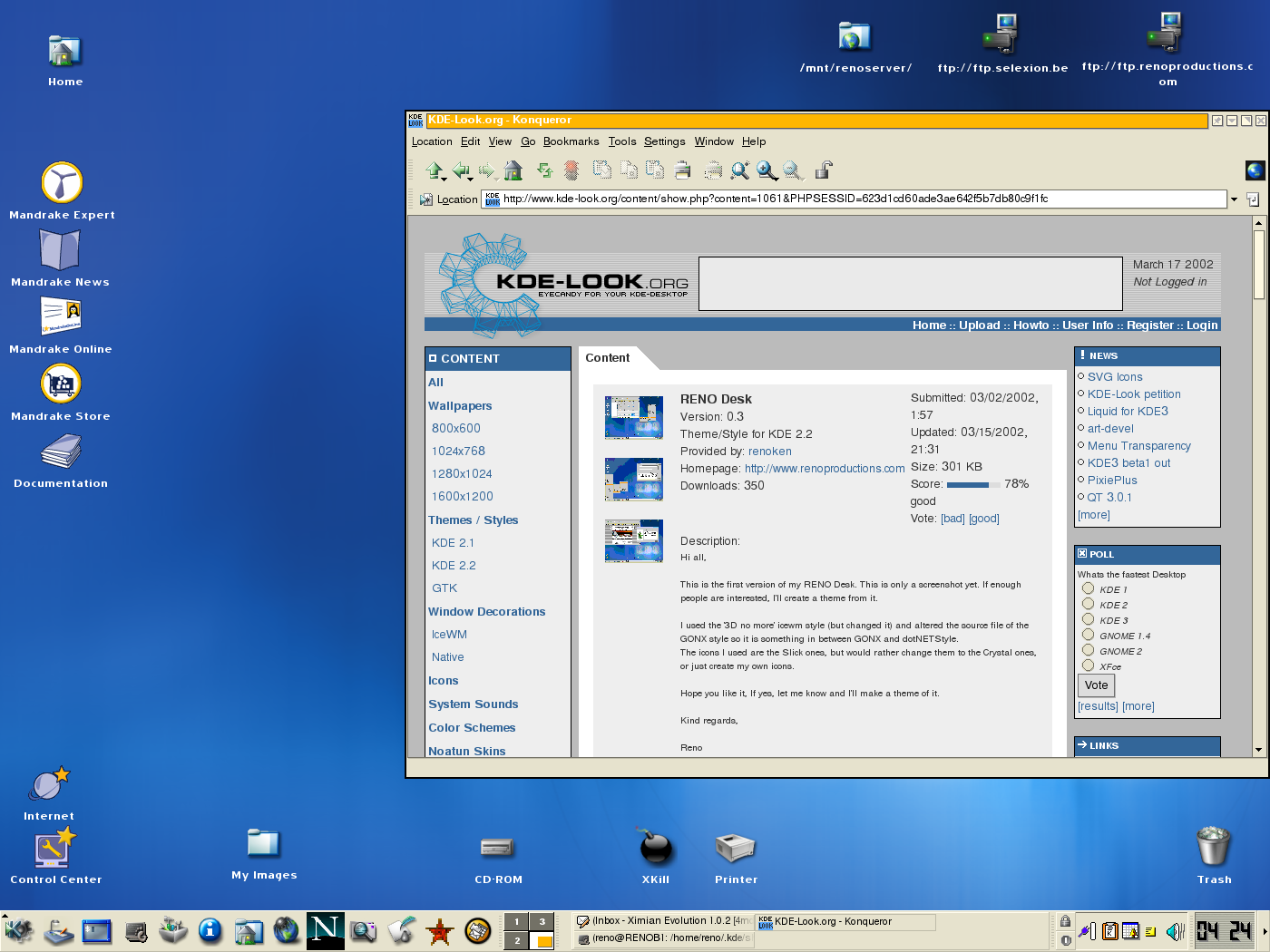Open the Control Center desktop icon
The height and width of the screenshot is (952, 1270).
pos(54,848)
